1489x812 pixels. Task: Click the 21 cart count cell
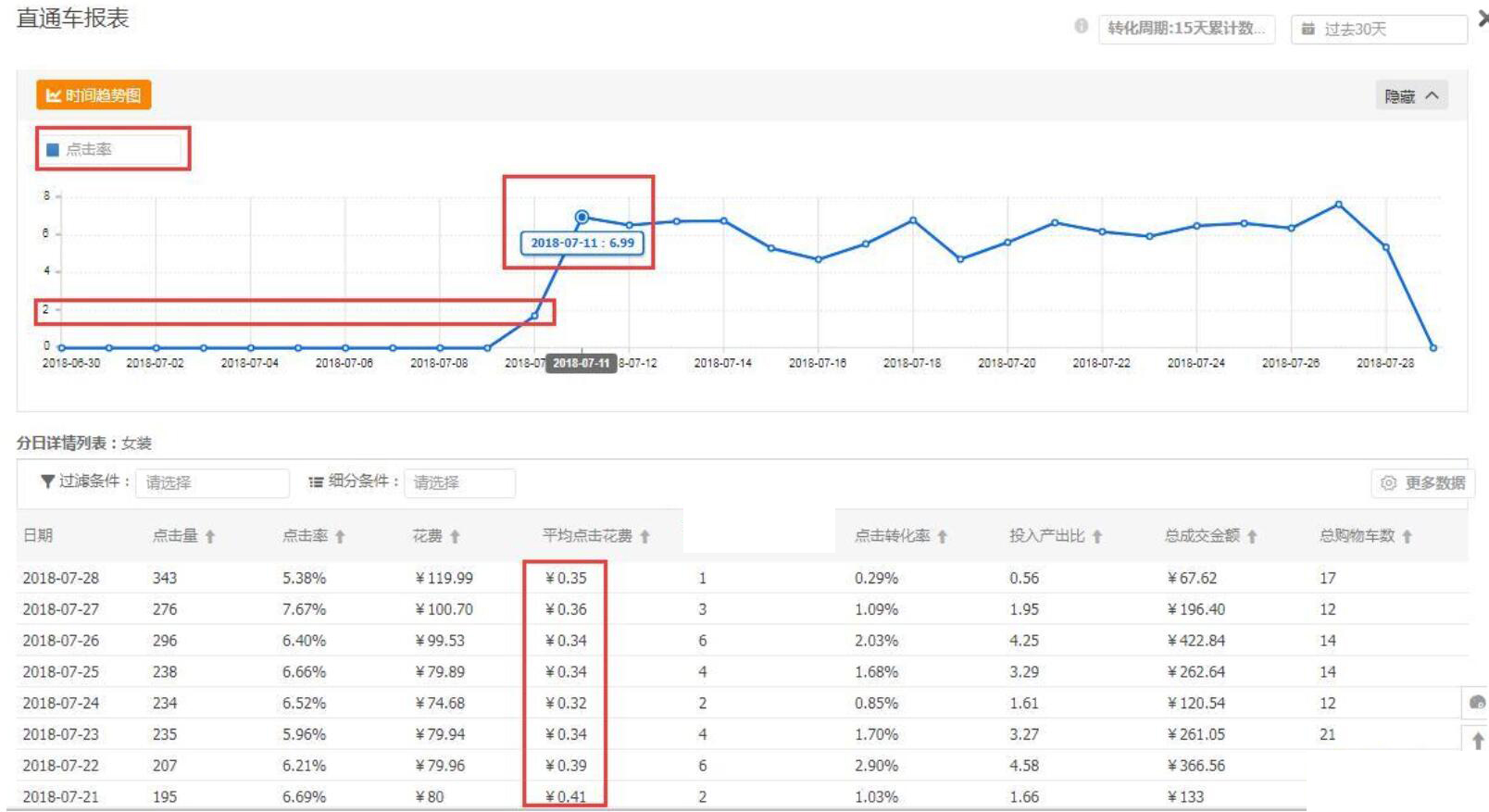pyautogui.click(x=1328, y=734)
